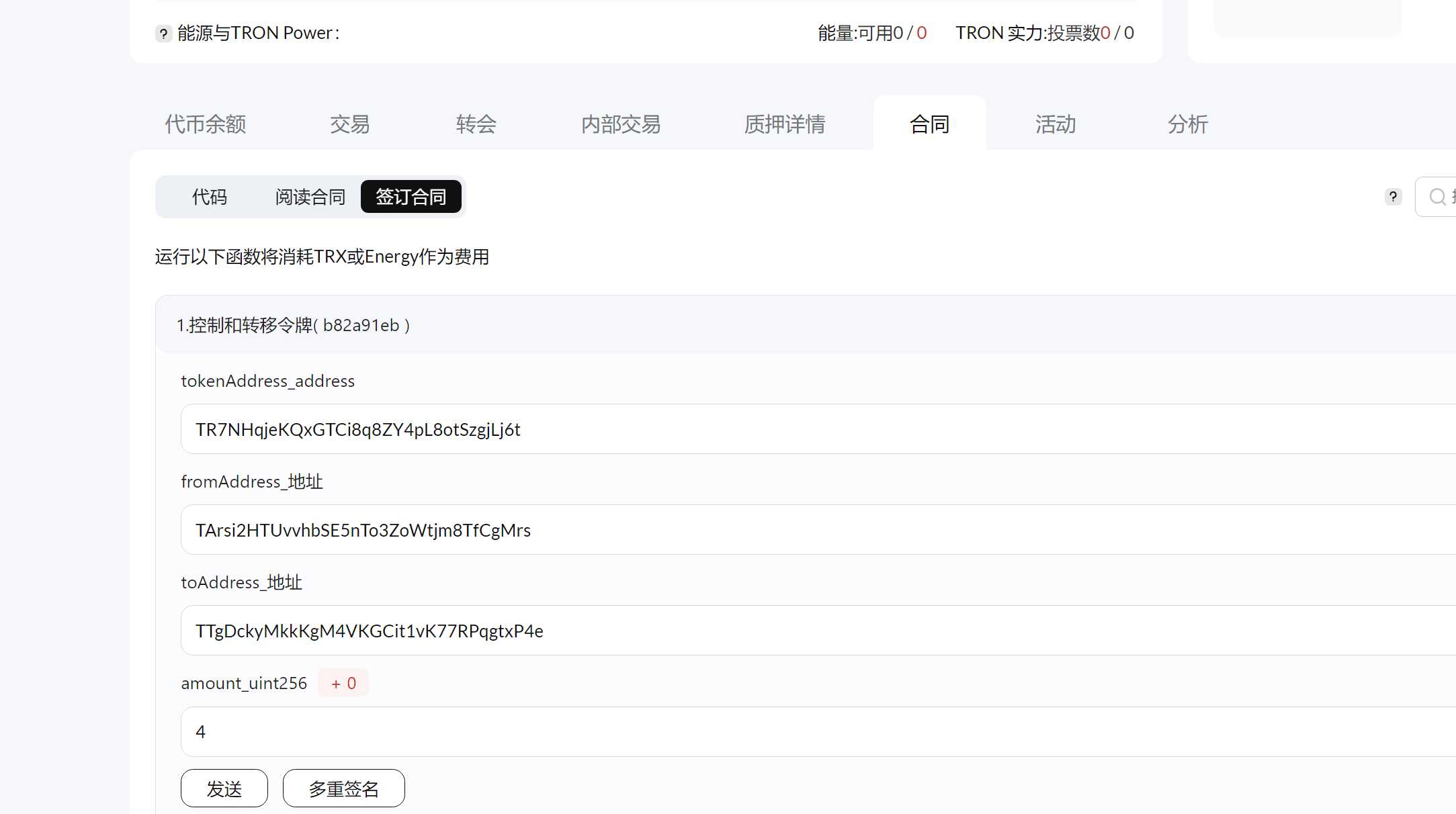Click the tokenAddress_address input field
The height and width of the screenshot is (814, 1456).
806,429
